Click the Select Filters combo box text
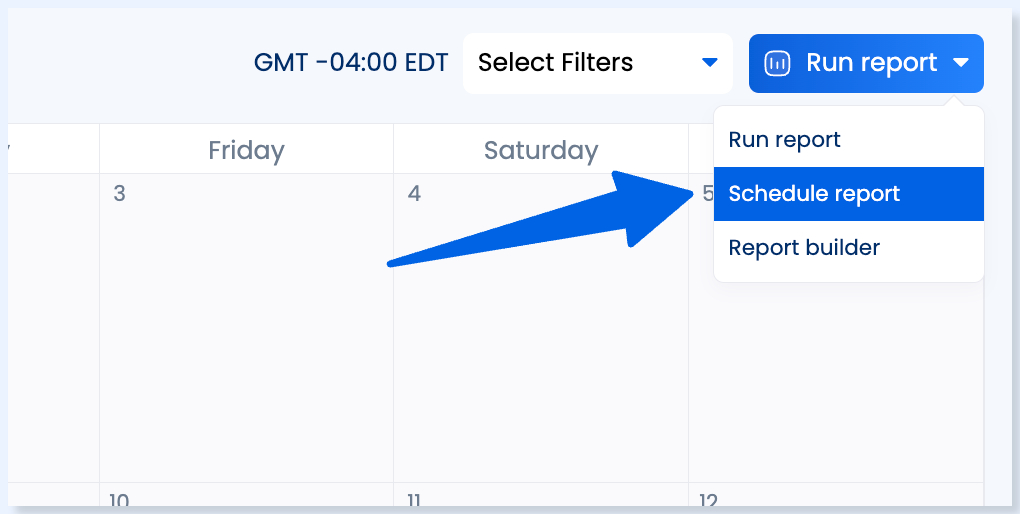1020x514 pixels. [x=555, y=62]
